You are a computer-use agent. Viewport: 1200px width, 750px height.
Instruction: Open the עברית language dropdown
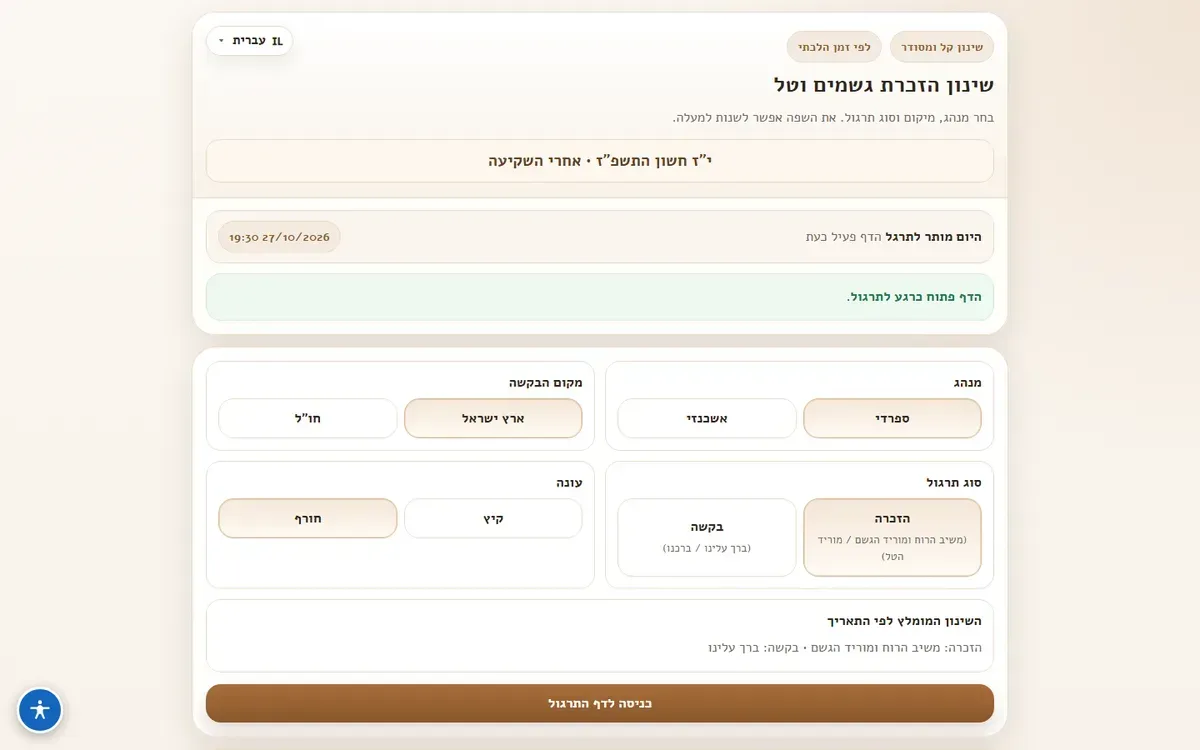250,41
